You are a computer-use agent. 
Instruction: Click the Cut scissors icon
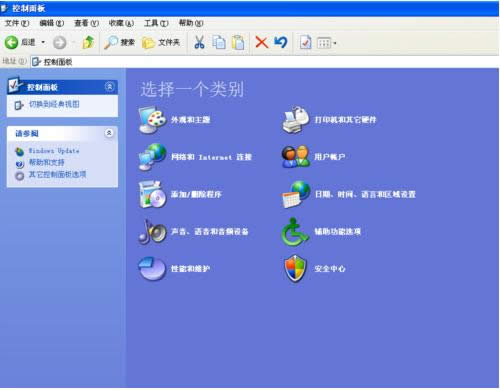199,42
